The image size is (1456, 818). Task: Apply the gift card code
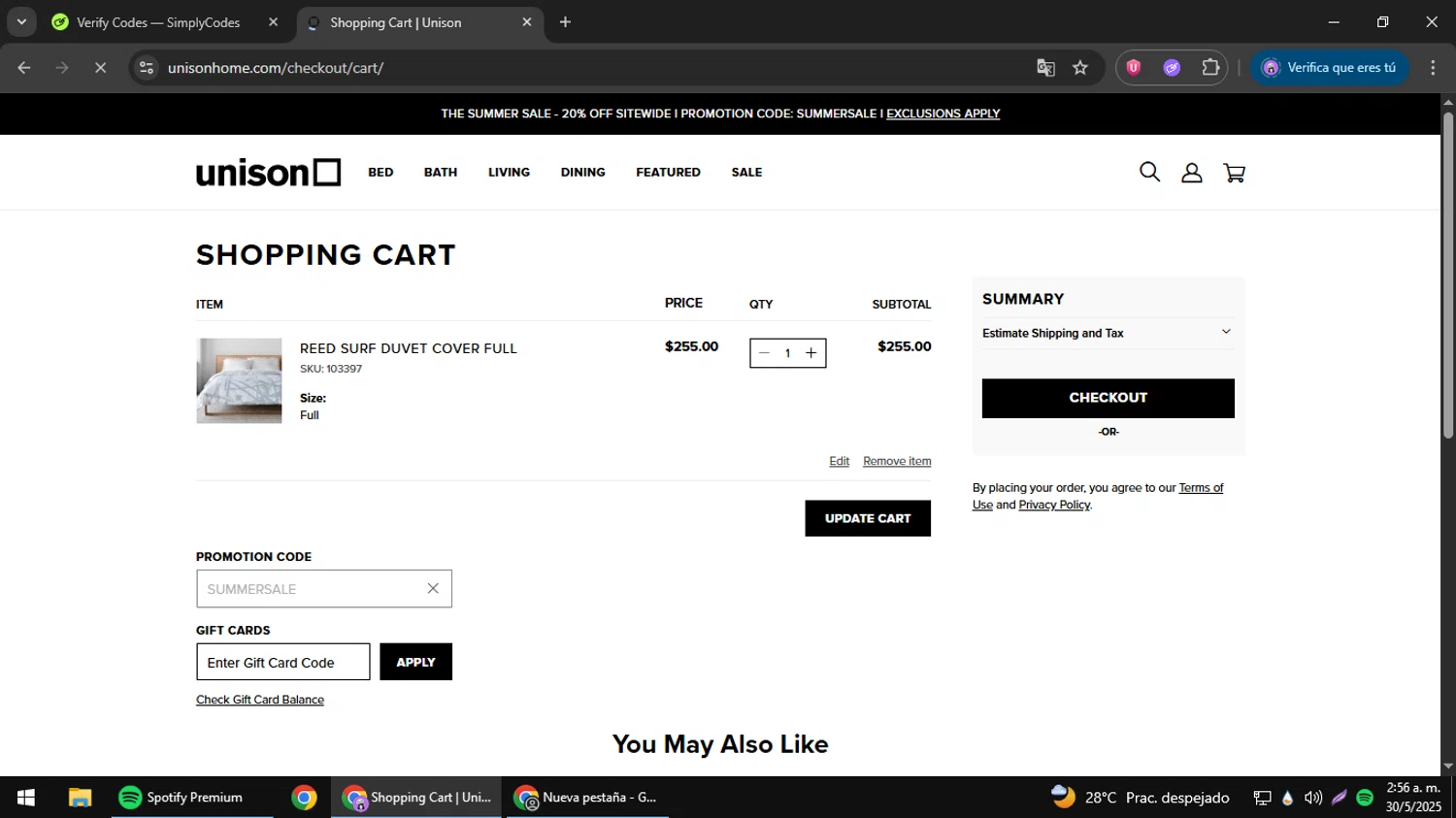tap(415, 662)
